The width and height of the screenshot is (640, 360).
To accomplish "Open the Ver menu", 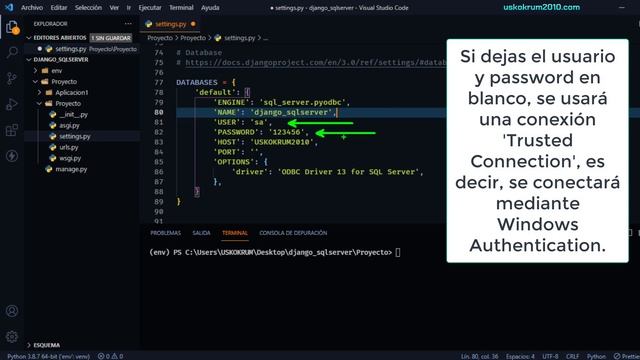I will pos(114,7).
